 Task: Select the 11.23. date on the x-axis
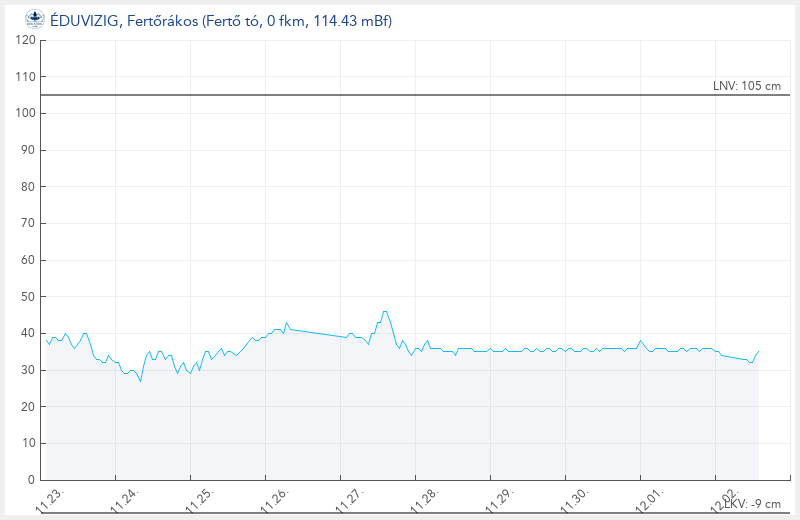(50, 500)
